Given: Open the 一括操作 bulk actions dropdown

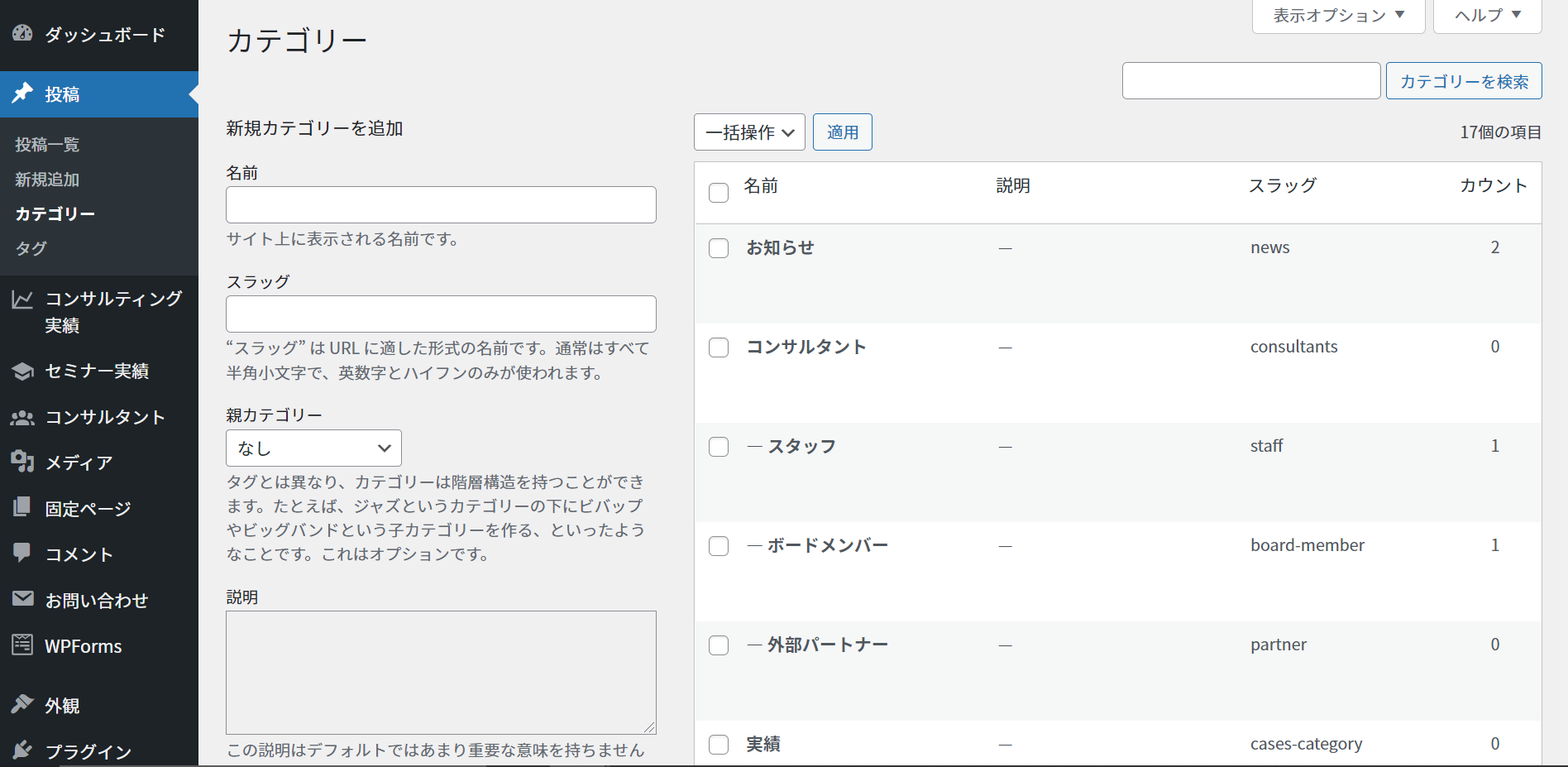Looking at the screenshot, I should pyautogui.click(x=749, y=132).
